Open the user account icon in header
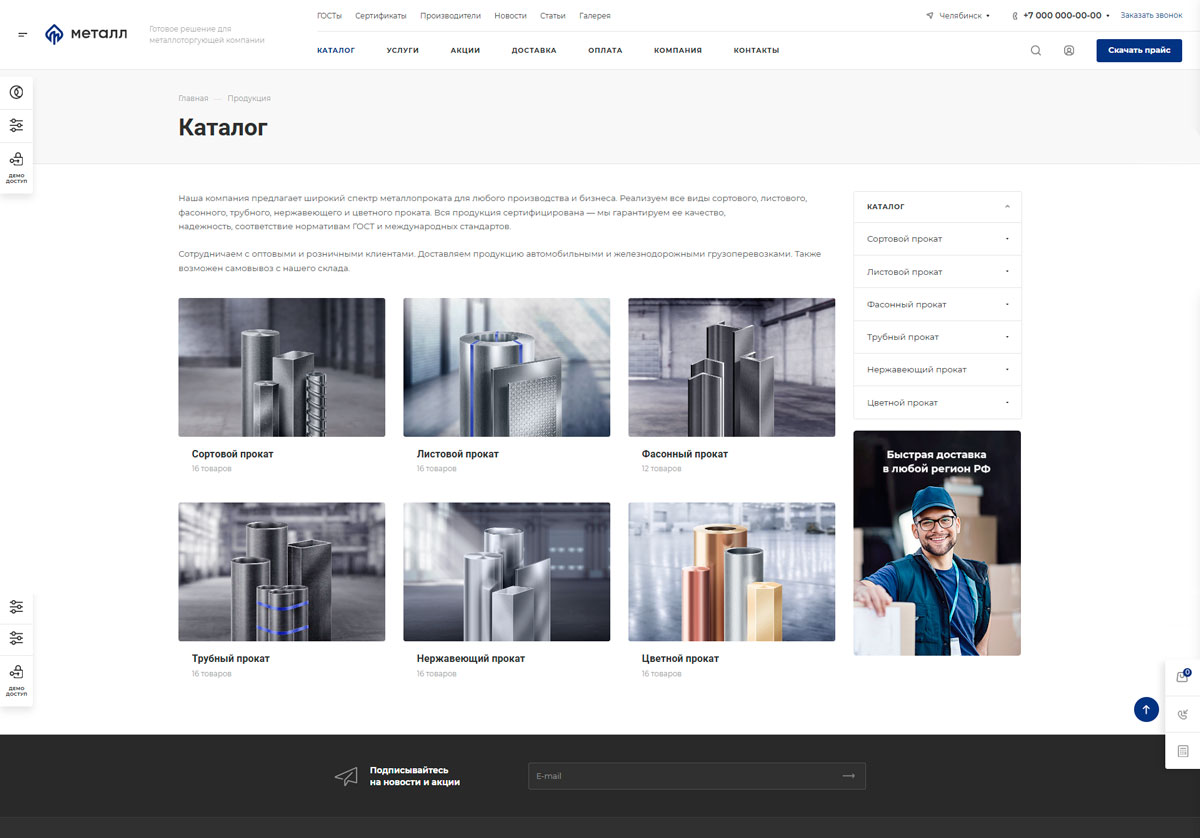The height and width of the screenshot is (838, 1200). tap(1069, 50)
